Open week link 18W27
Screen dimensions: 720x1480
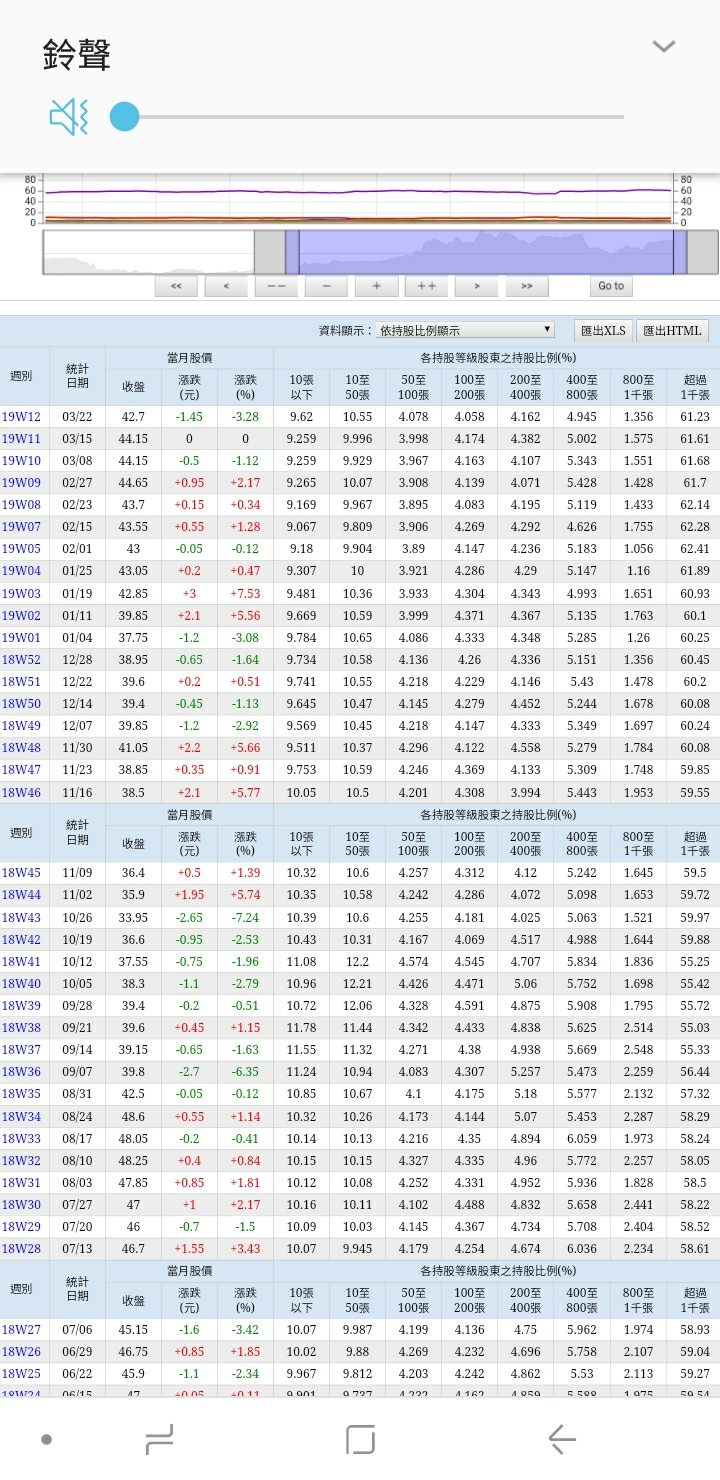click(x=21, y=1330)
